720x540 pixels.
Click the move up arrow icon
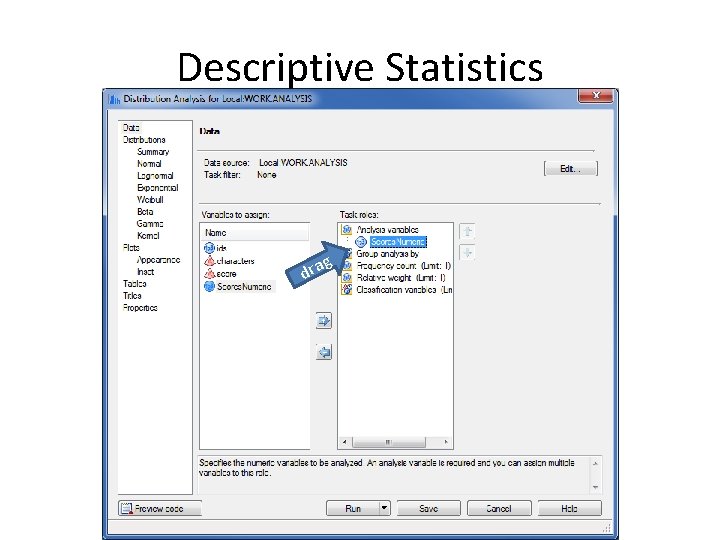tap(467, 231)
